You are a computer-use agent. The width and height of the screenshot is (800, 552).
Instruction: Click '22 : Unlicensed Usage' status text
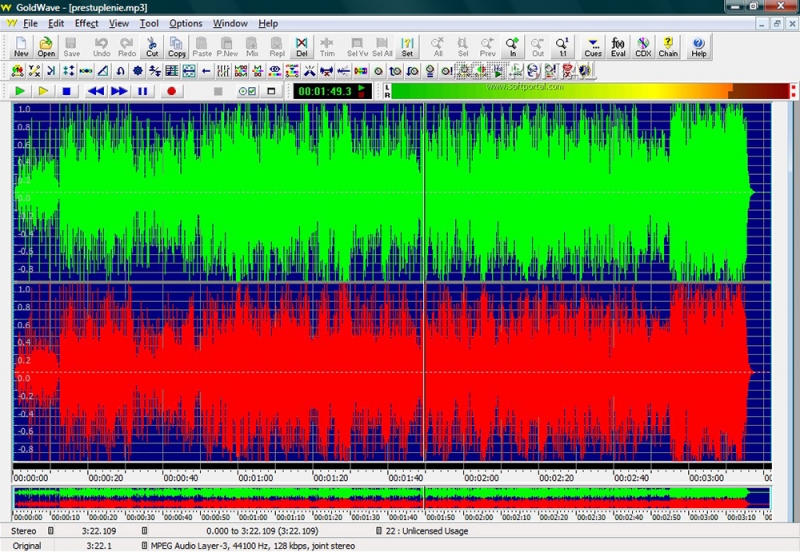(x=427, y=531)
